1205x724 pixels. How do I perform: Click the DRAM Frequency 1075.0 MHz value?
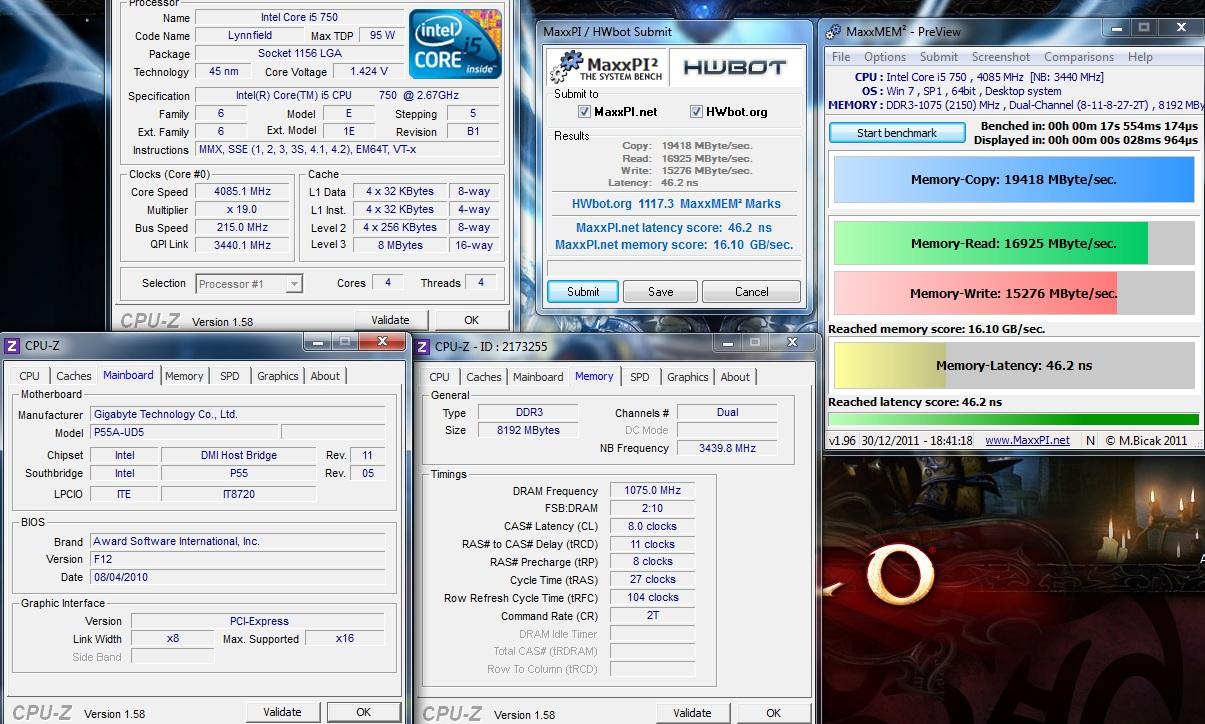pyautogui.click(x=652, y=491)
